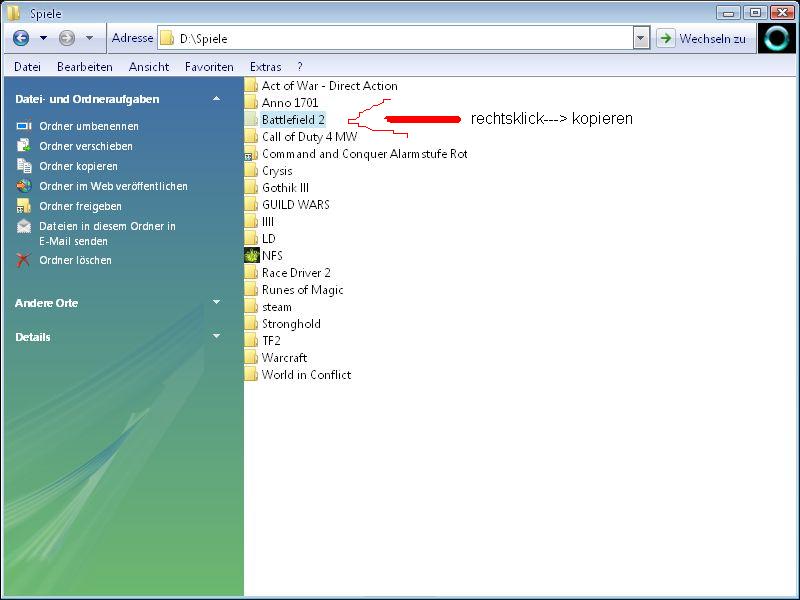
Task: Go back with the blue Back arrow
Action: point(21,38)
